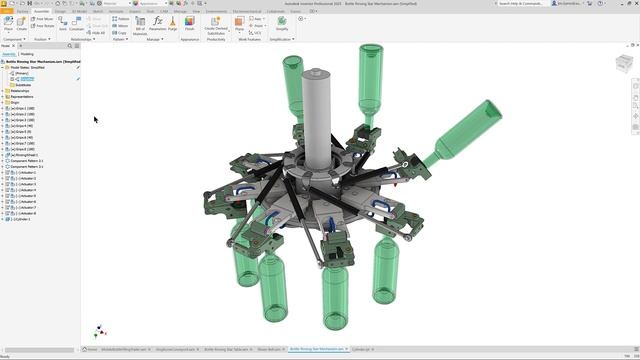Switch to the Design ribbon tab

click(60, 11)
